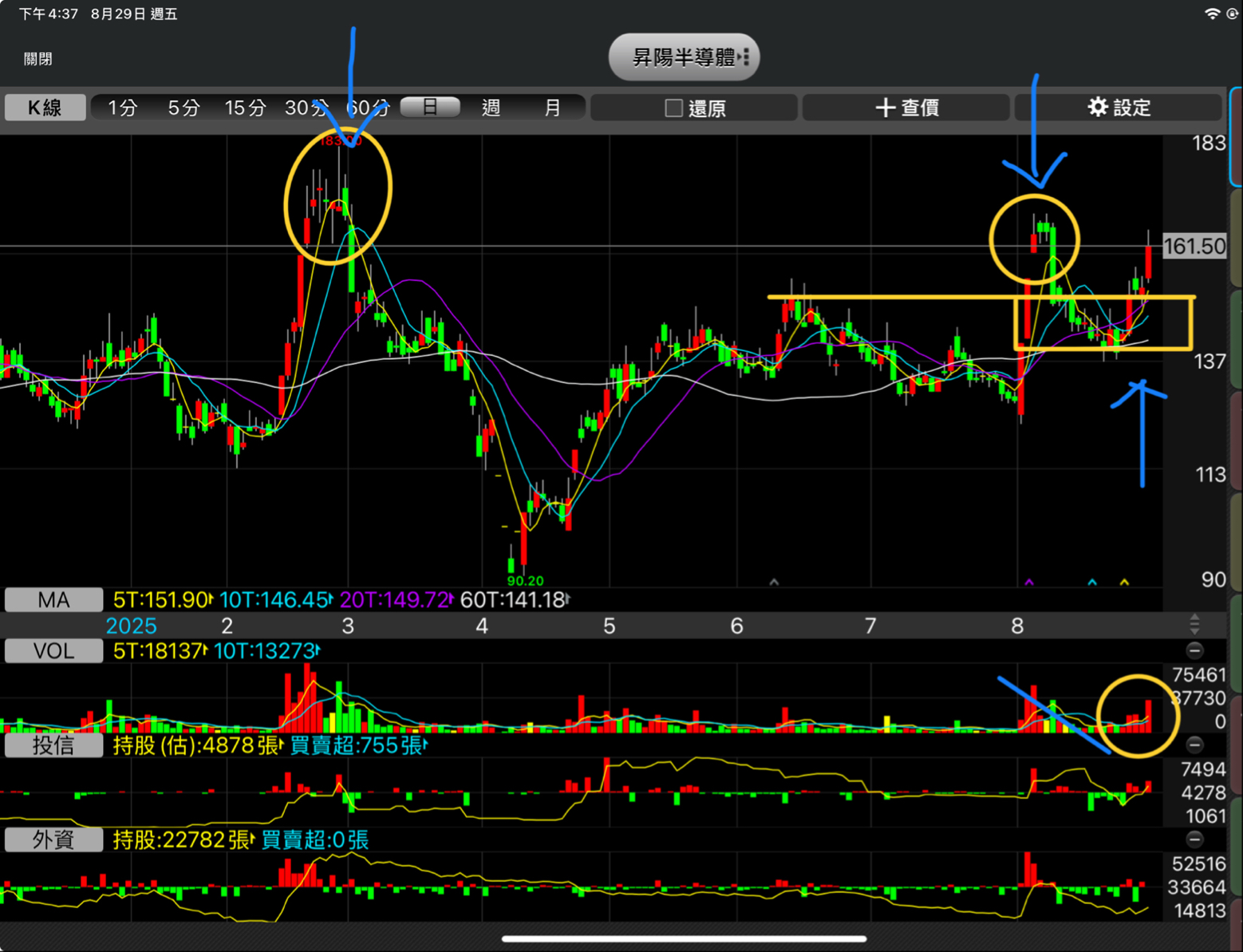Grab the panel resize handle beside date axis
This screenshot has width=1243, height=952.
(1194, 625)
